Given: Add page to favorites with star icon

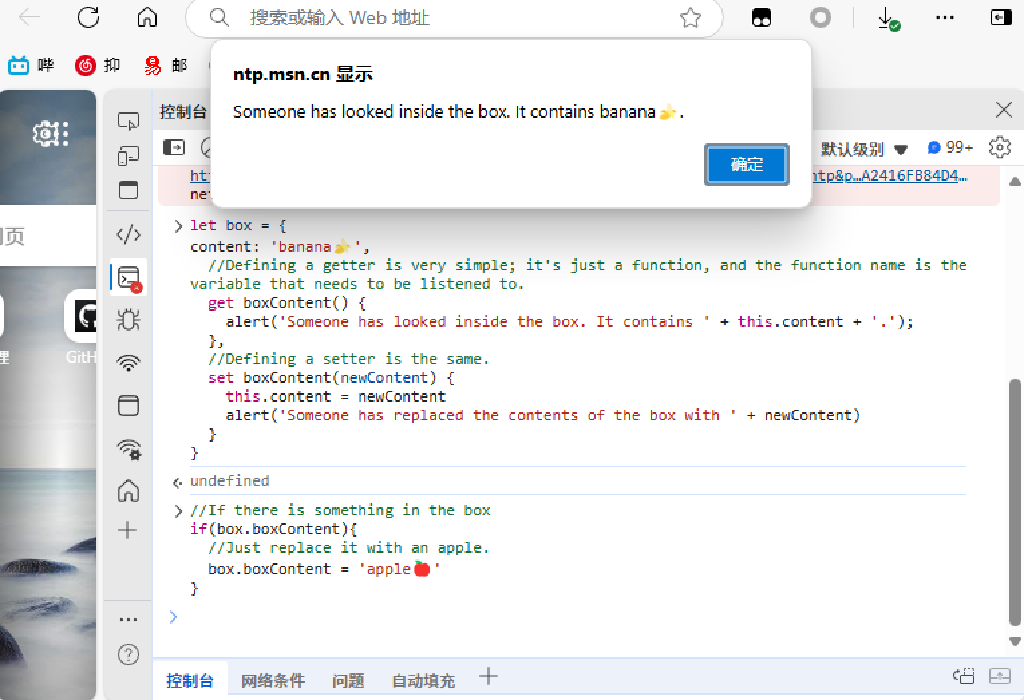Looking at the screenshot, I should (x=690, y=18).
